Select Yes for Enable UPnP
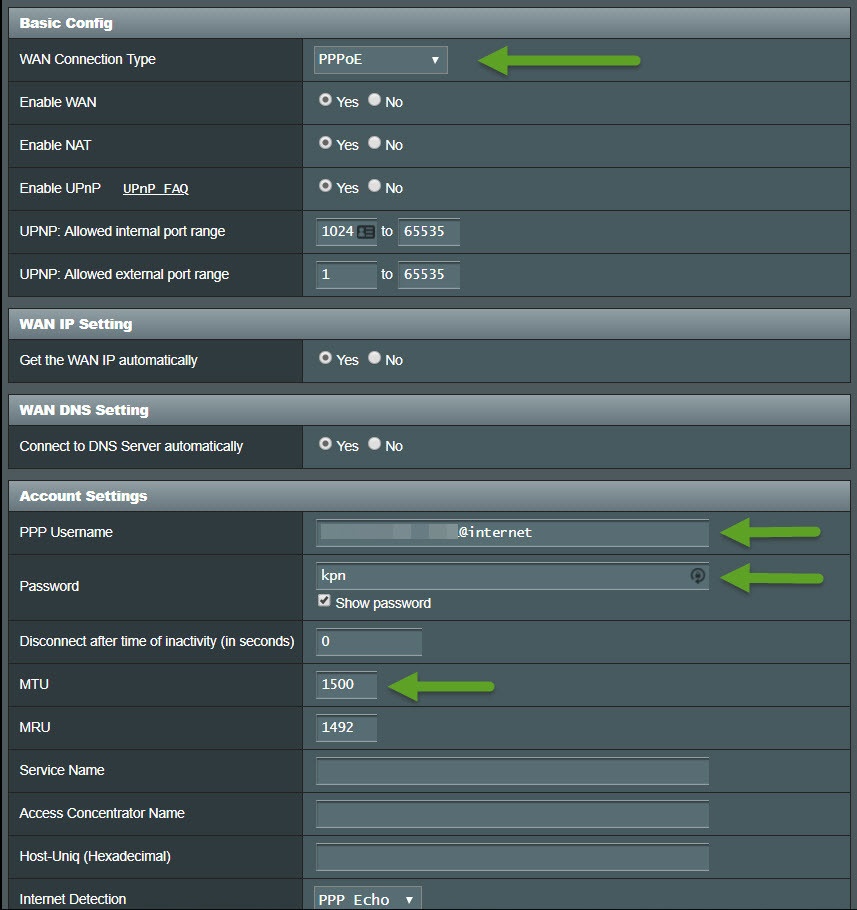The height and width of the screenshot is (910, 857). pyautogui.click(x=325, y=187)
